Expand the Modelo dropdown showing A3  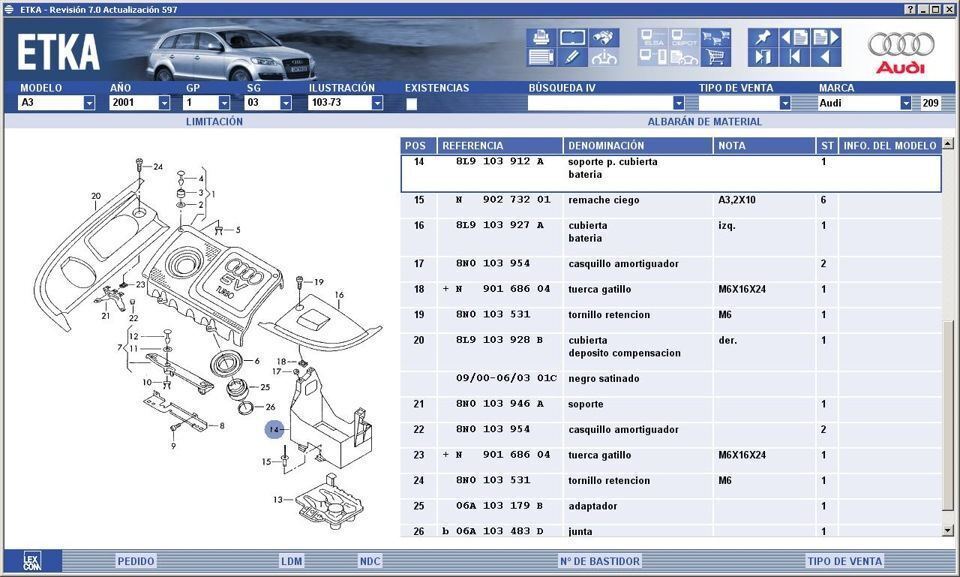coord(89,103)
